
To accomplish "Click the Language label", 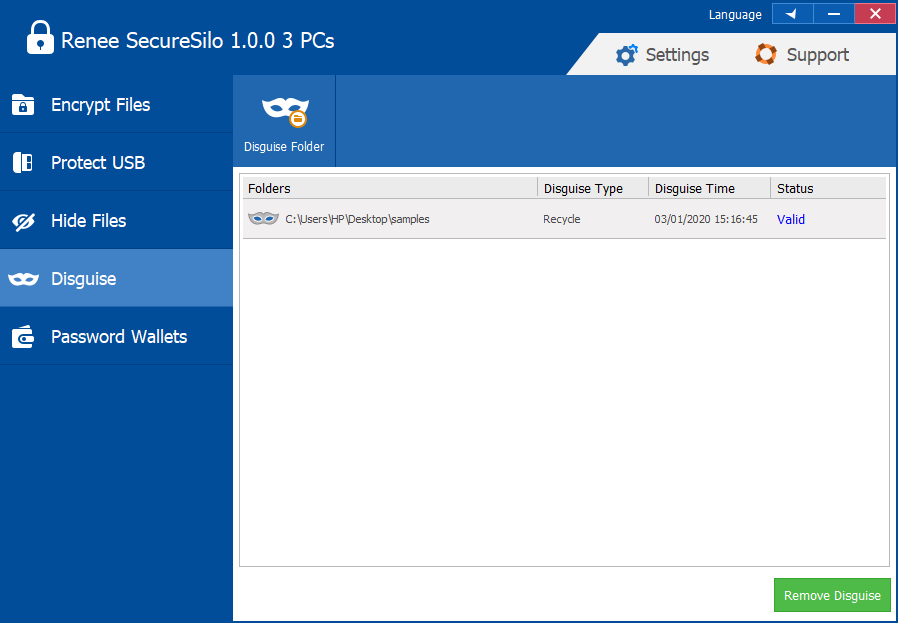I will click(x=735, y=15).
